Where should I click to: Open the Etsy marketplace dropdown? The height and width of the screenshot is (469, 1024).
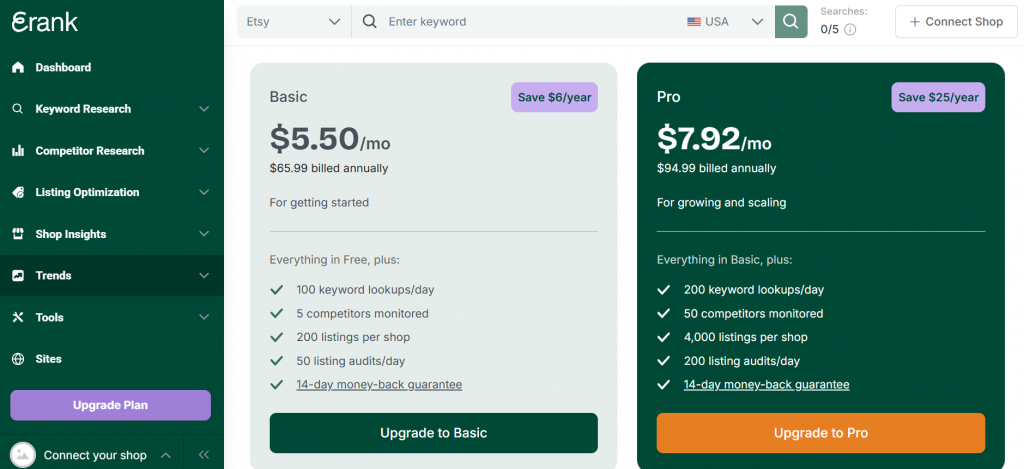coord(293,22)
